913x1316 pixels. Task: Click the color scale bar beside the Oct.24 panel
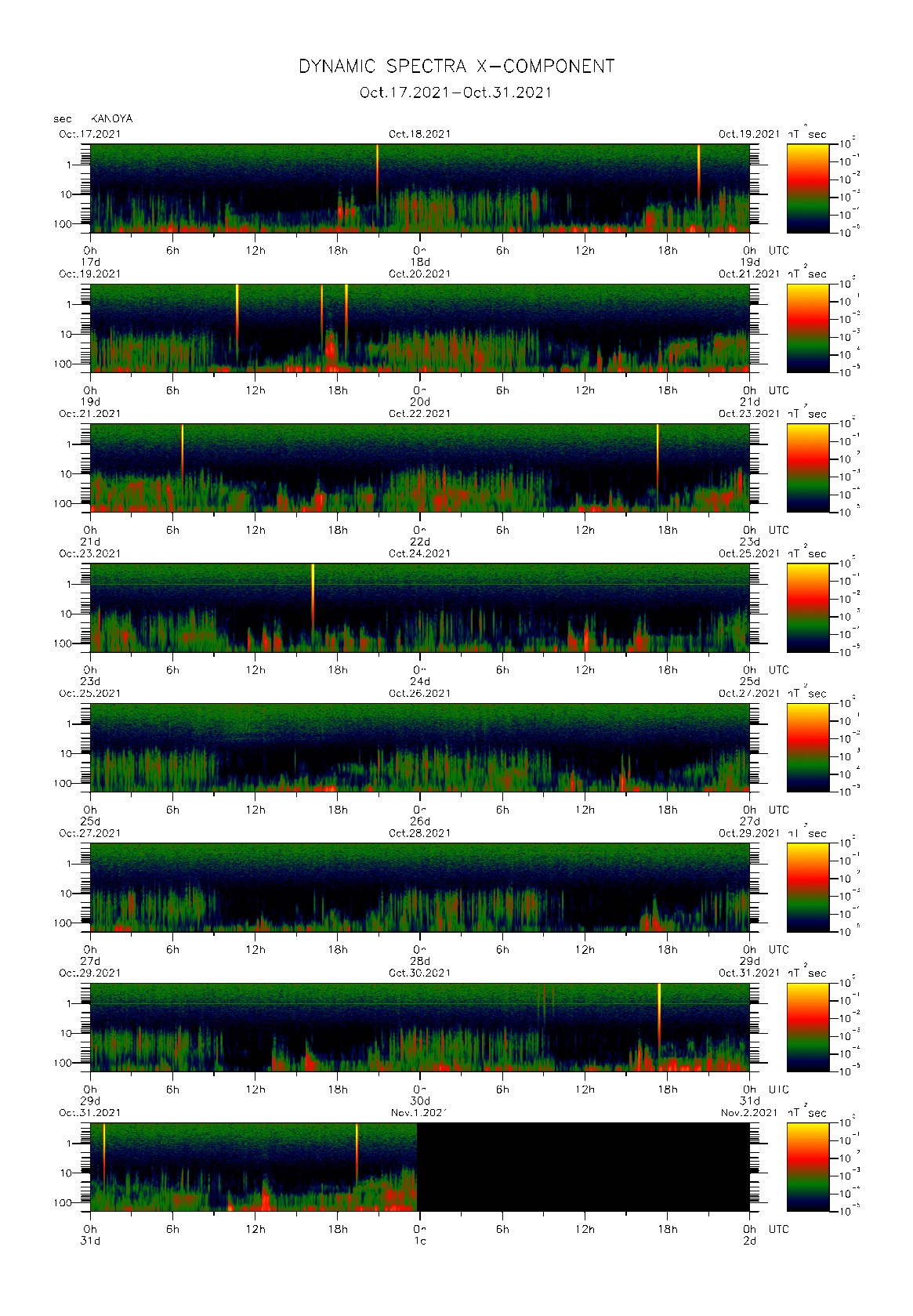[808, 608]
